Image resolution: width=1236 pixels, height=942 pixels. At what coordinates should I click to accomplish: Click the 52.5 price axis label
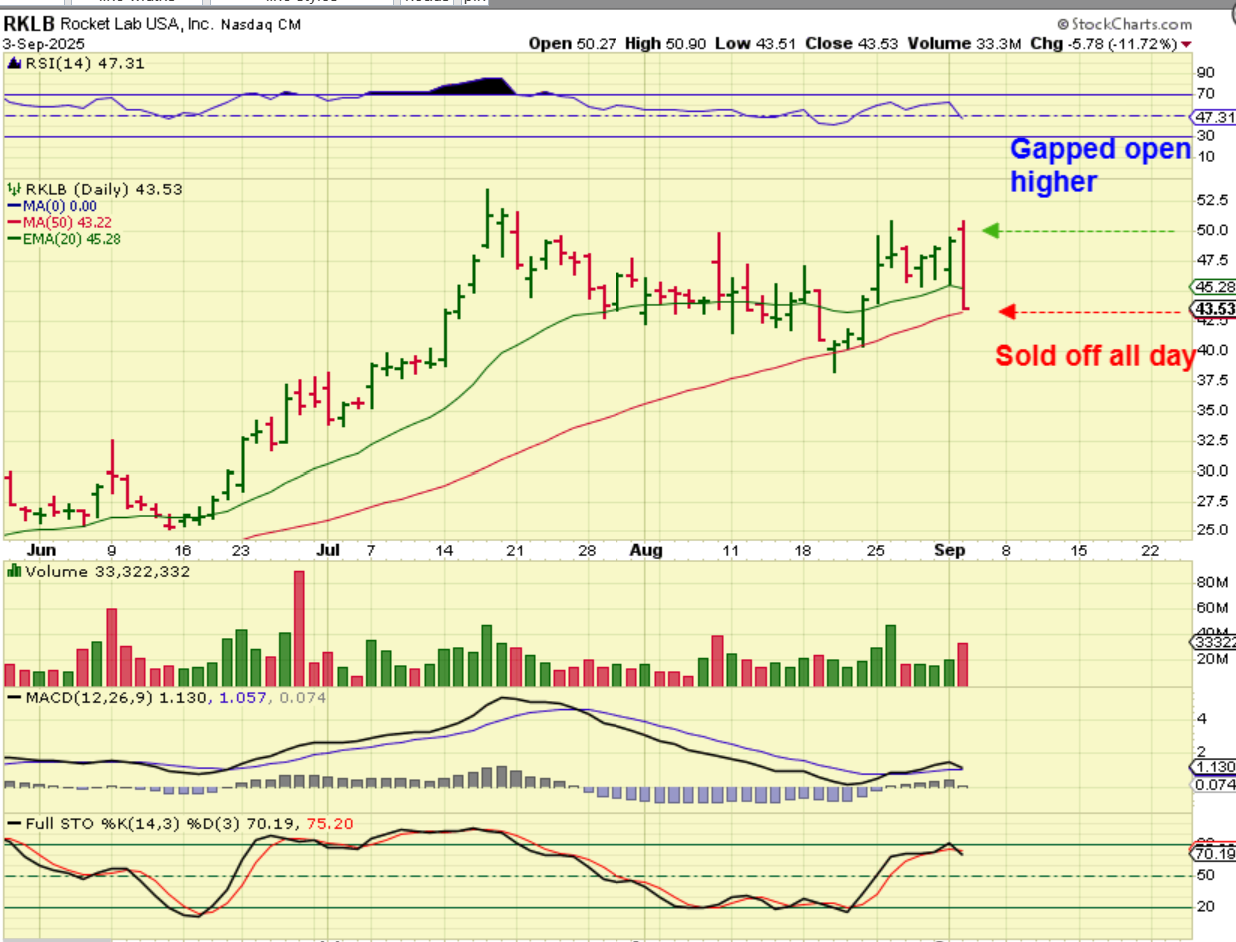(1212, 199)
